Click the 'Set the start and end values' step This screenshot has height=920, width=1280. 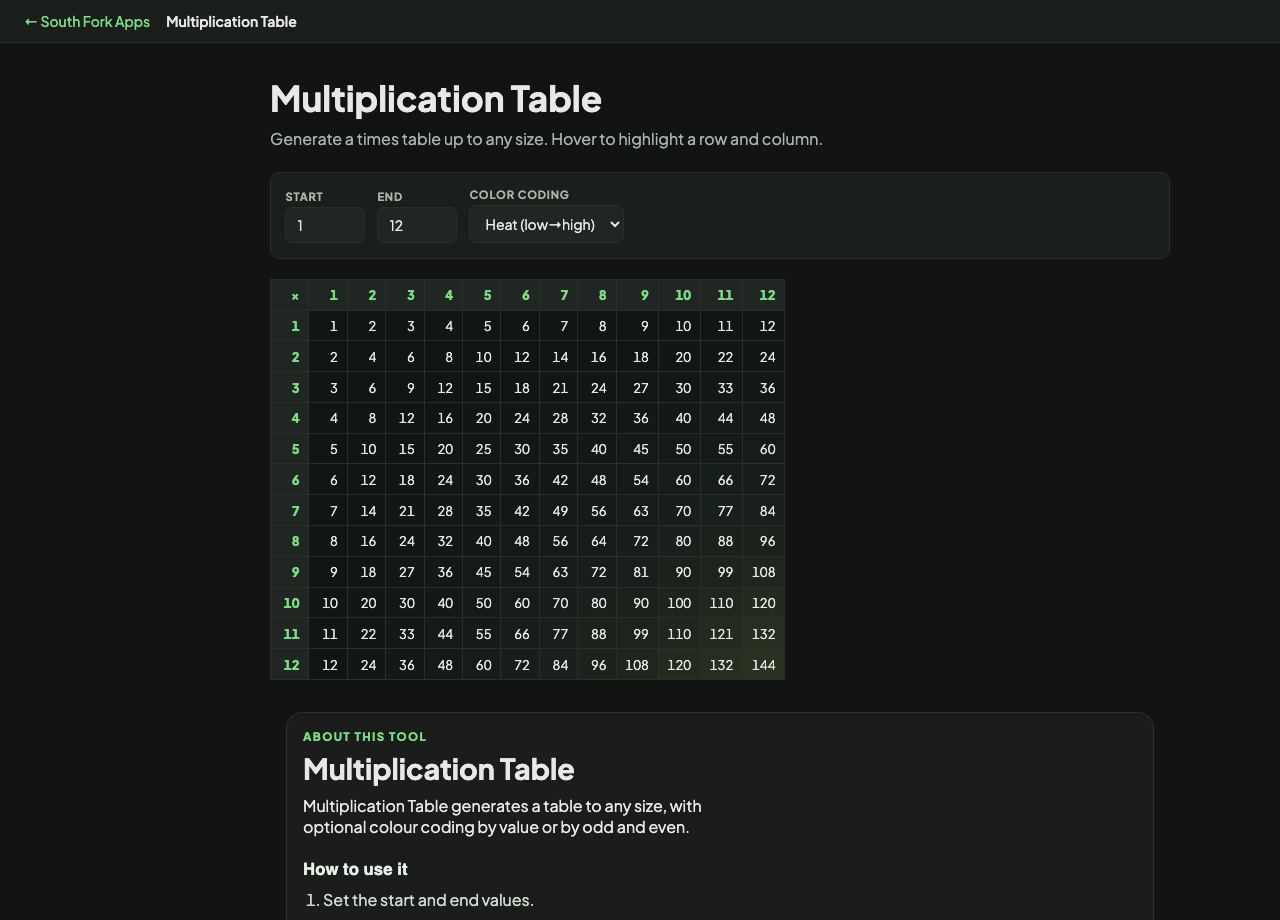[428, 900]
